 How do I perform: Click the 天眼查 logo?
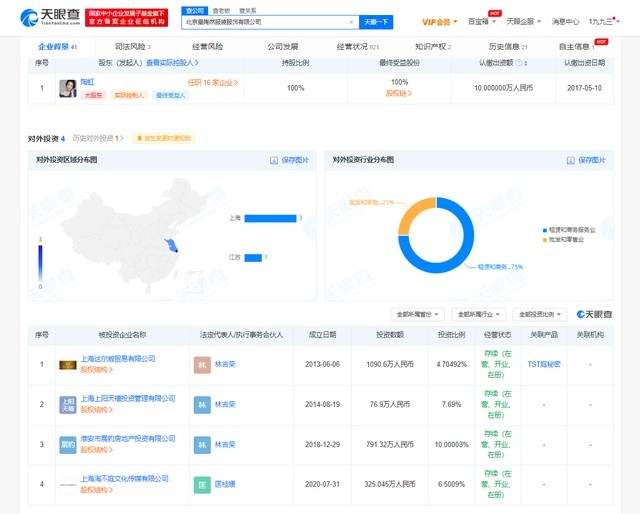pyautogui.click(x=50, y=17)
